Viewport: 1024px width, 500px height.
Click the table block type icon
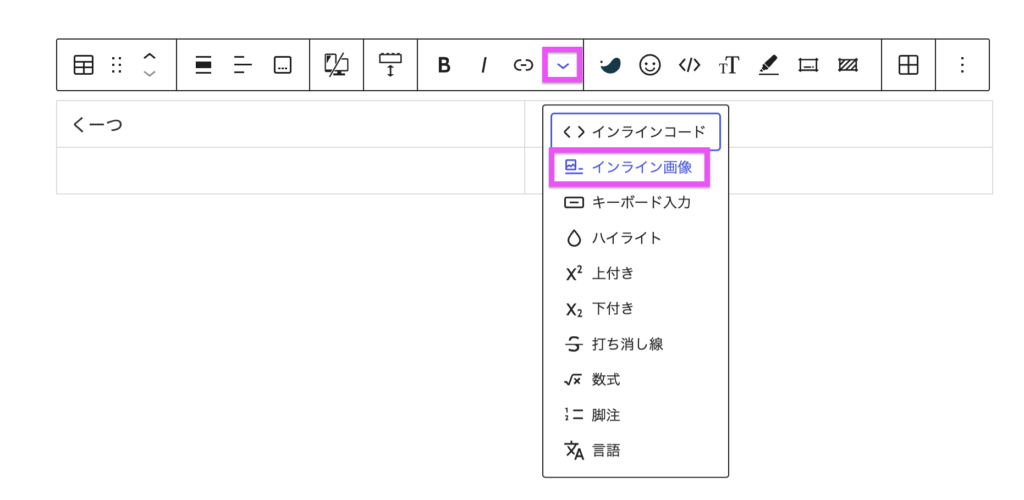(x=84, y=65)
